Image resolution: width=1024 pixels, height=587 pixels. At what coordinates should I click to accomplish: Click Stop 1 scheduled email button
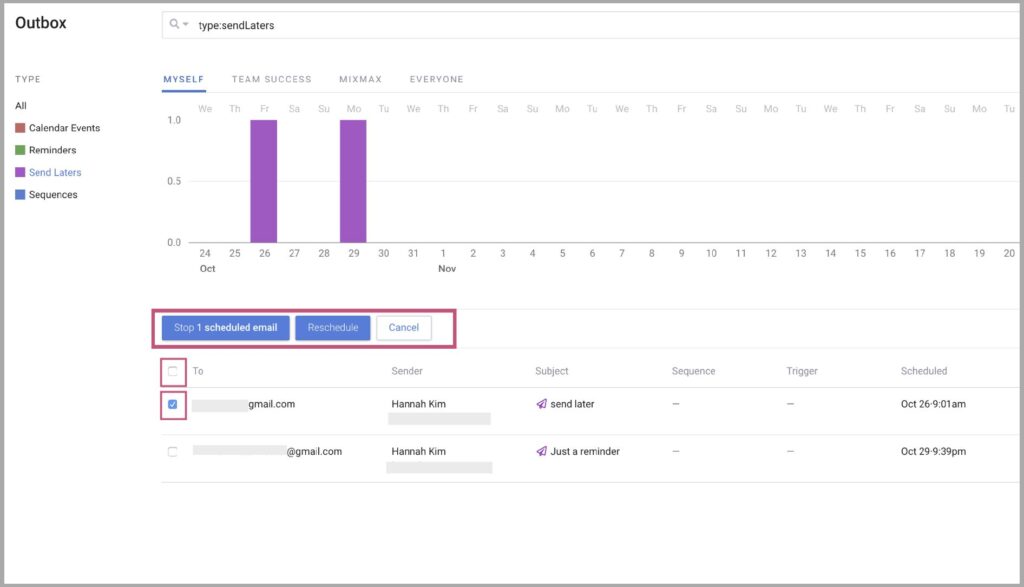pyautogui.click(x=225, y=328)
